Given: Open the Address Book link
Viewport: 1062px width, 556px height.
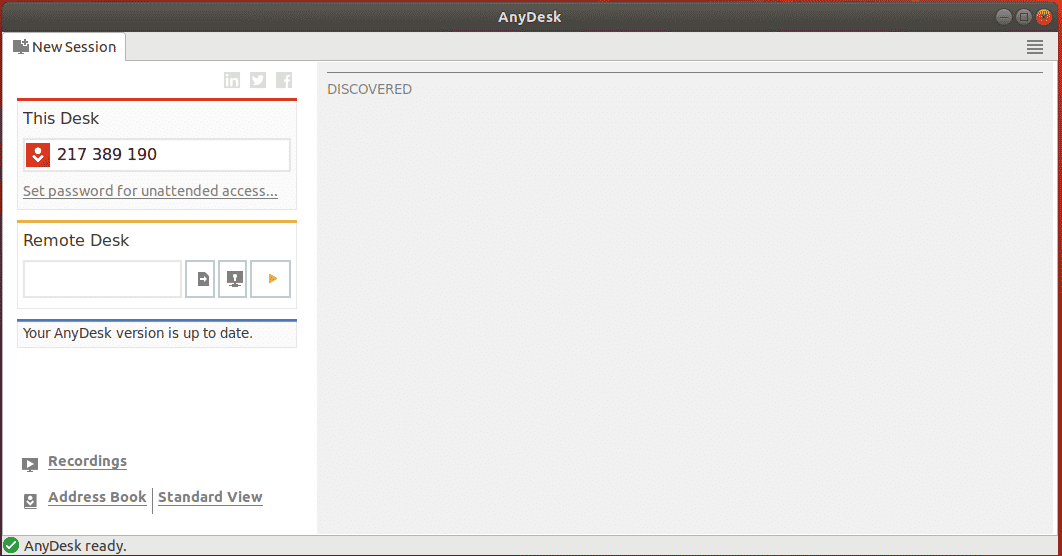Looking at the screenshot, I should coord(97,497).
